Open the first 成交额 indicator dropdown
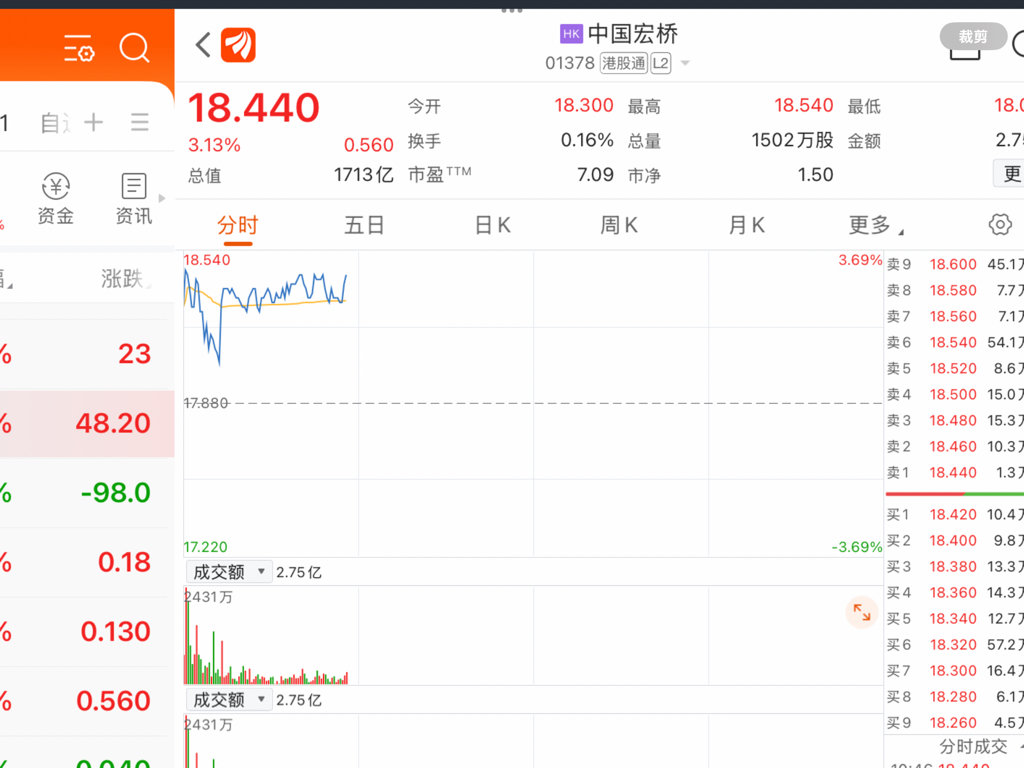The height and width of the screenshot is (768, 1024). [228, 572]
